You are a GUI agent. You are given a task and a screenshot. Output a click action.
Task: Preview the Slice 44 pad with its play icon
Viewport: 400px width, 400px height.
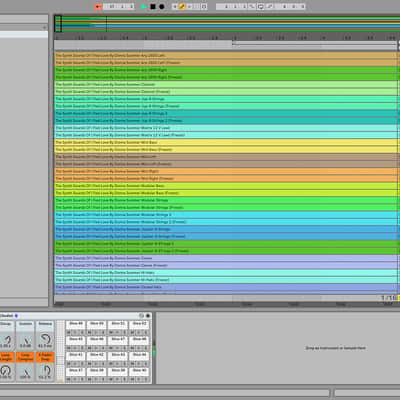pyautogui.click(x=139, y=364)
